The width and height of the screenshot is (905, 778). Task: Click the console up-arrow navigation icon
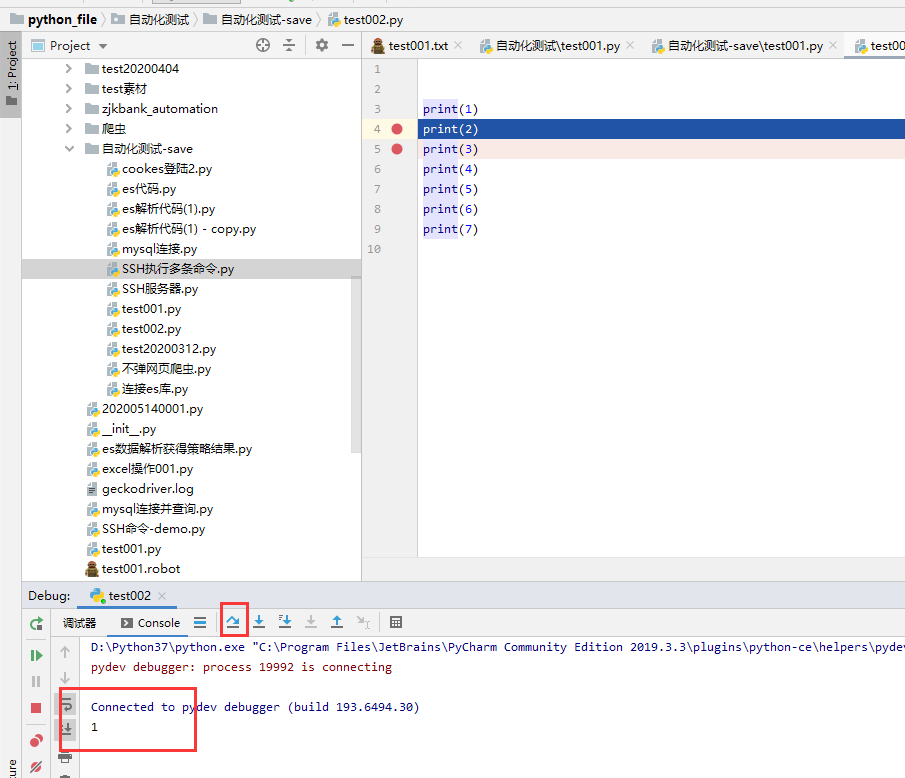[x=65, y=652]
